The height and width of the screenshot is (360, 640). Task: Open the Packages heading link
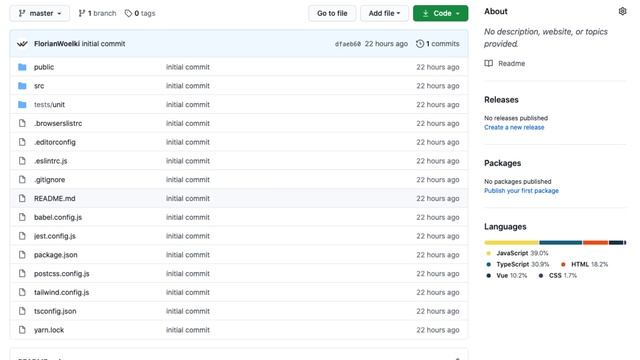click(x=502, y=163)
